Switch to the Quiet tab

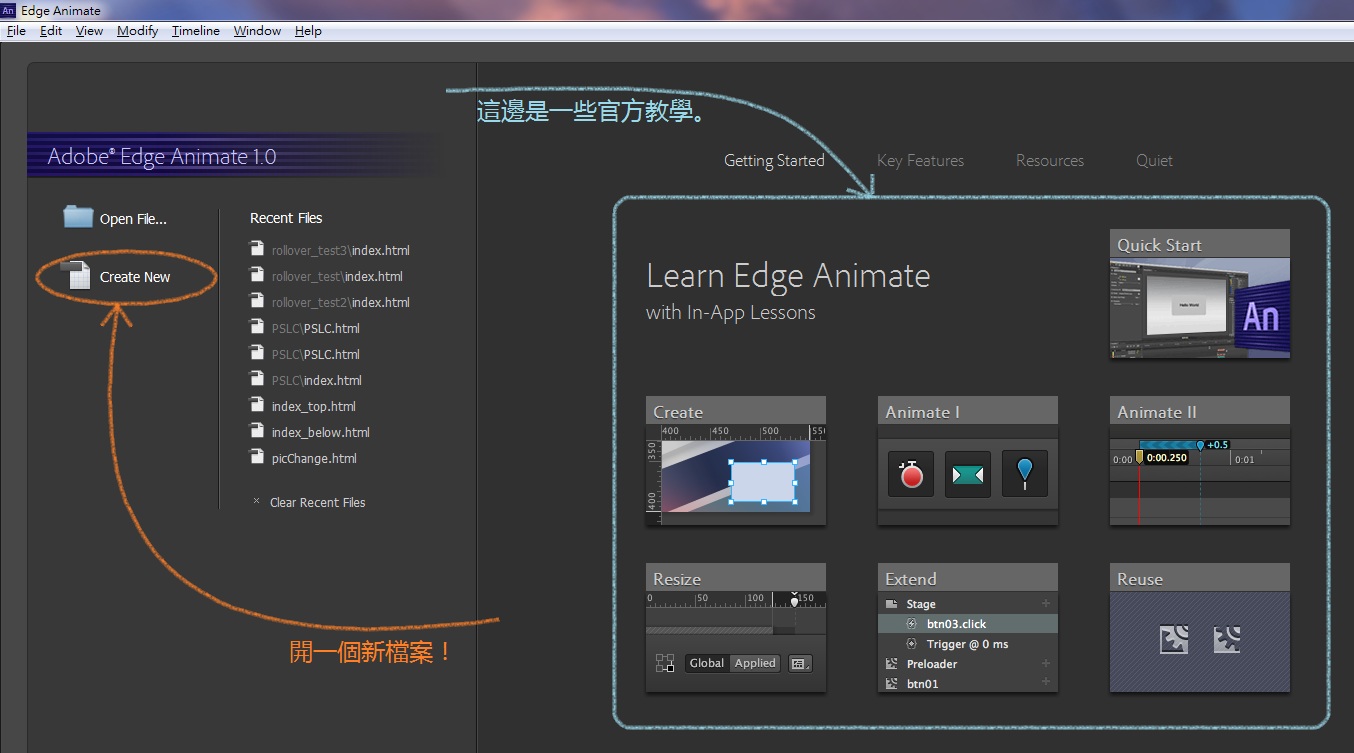[1154, 161]
